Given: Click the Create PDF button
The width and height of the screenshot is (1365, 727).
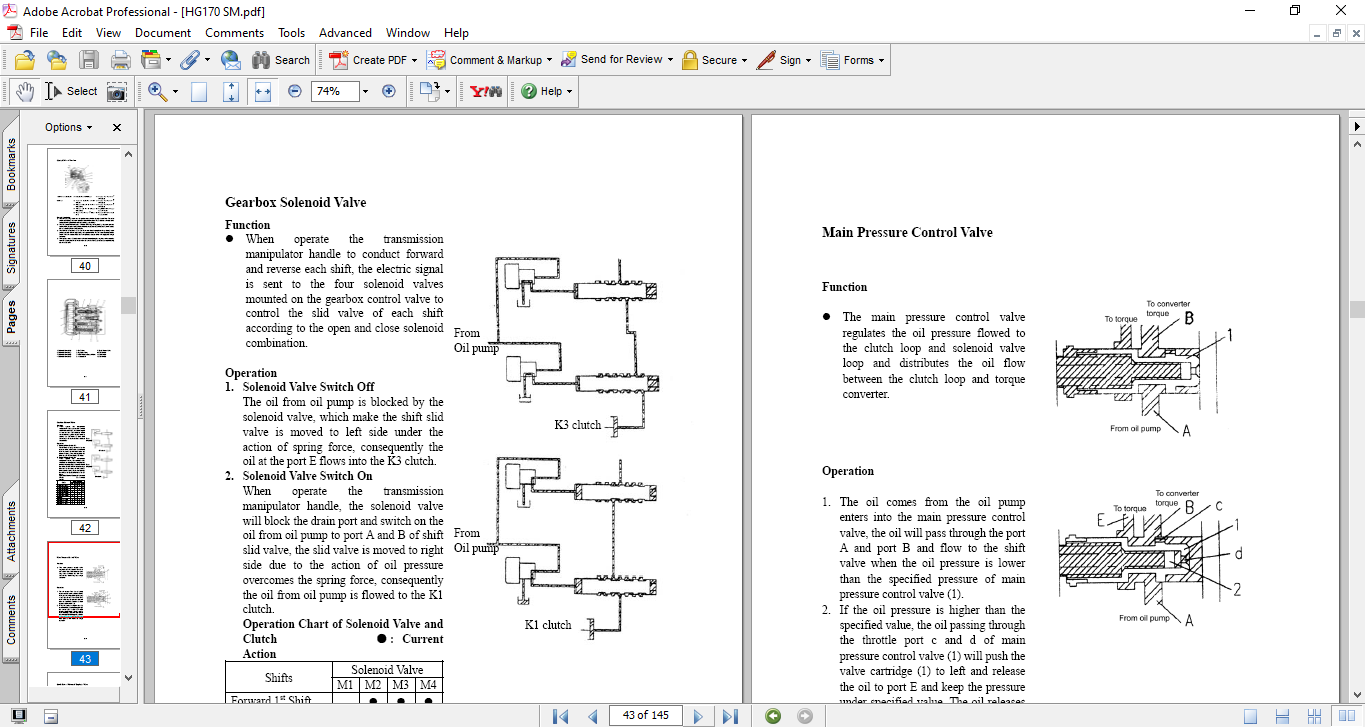Looking at the screenshot, I should coord(369,60).
